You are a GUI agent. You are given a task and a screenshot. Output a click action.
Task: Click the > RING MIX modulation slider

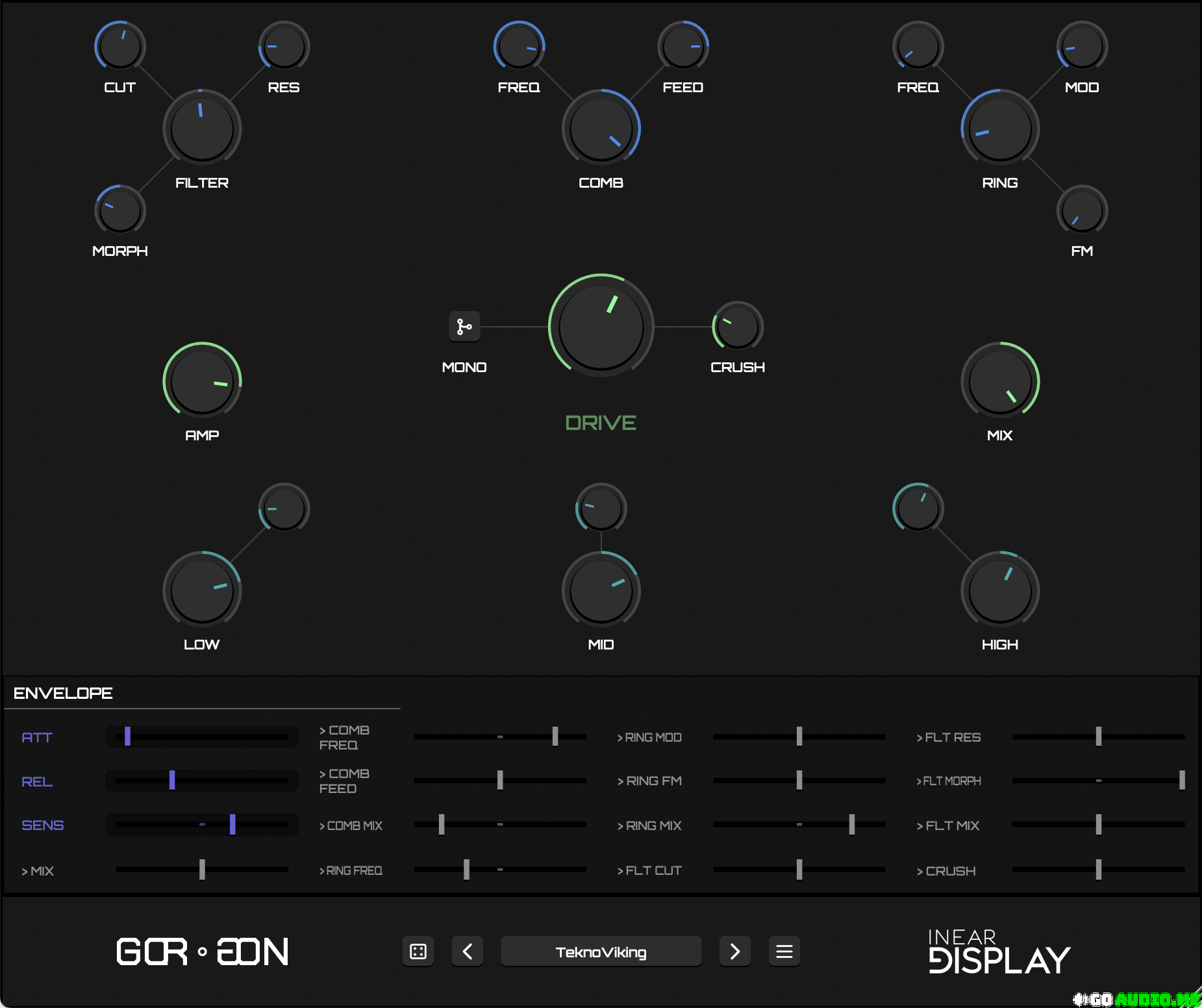coord(799,824)
